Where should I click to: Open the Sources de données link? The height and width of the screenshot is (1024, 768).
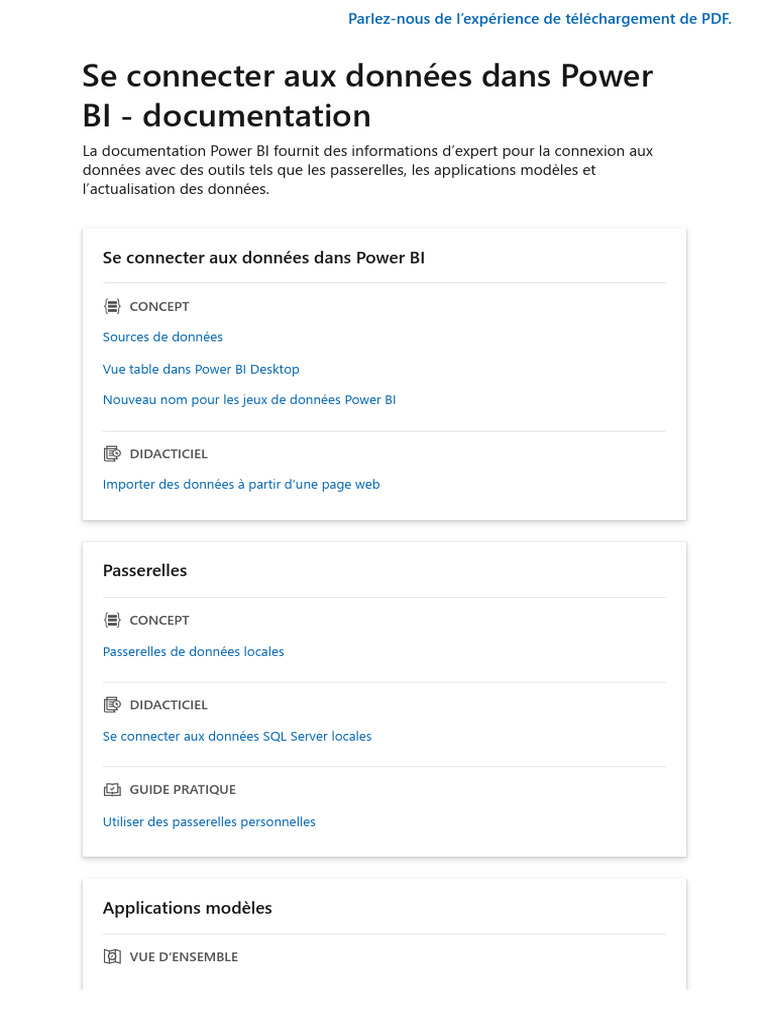tap(163, 337)
